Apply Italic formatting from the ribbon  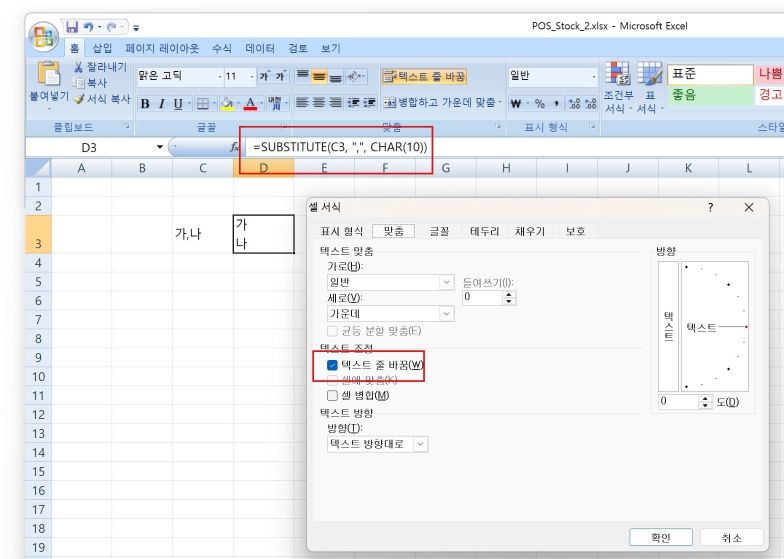click(x=161, y=103)
